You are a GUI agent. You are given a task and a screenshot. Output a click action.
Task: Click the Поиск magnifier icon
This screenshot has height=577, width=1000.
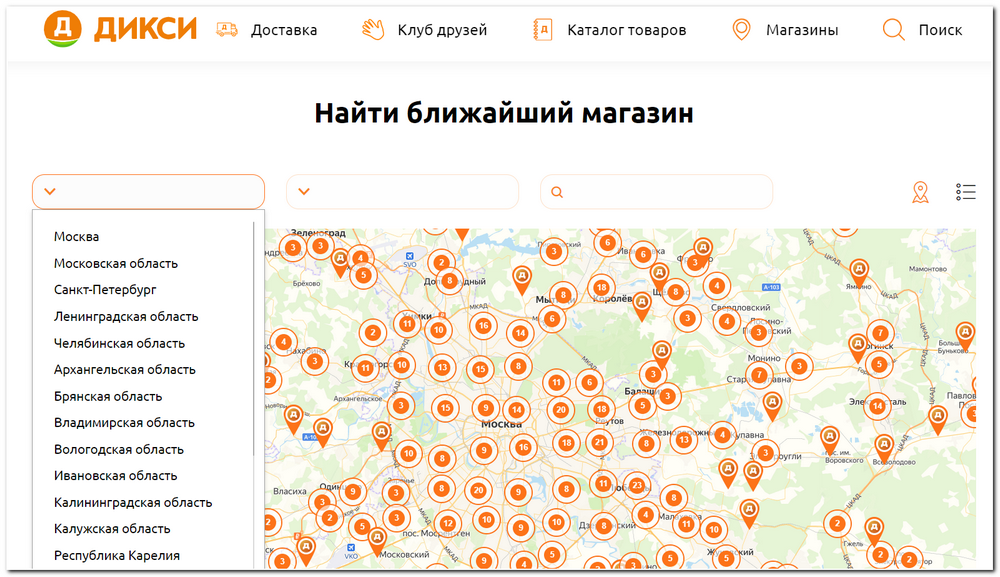coord(893,30)
